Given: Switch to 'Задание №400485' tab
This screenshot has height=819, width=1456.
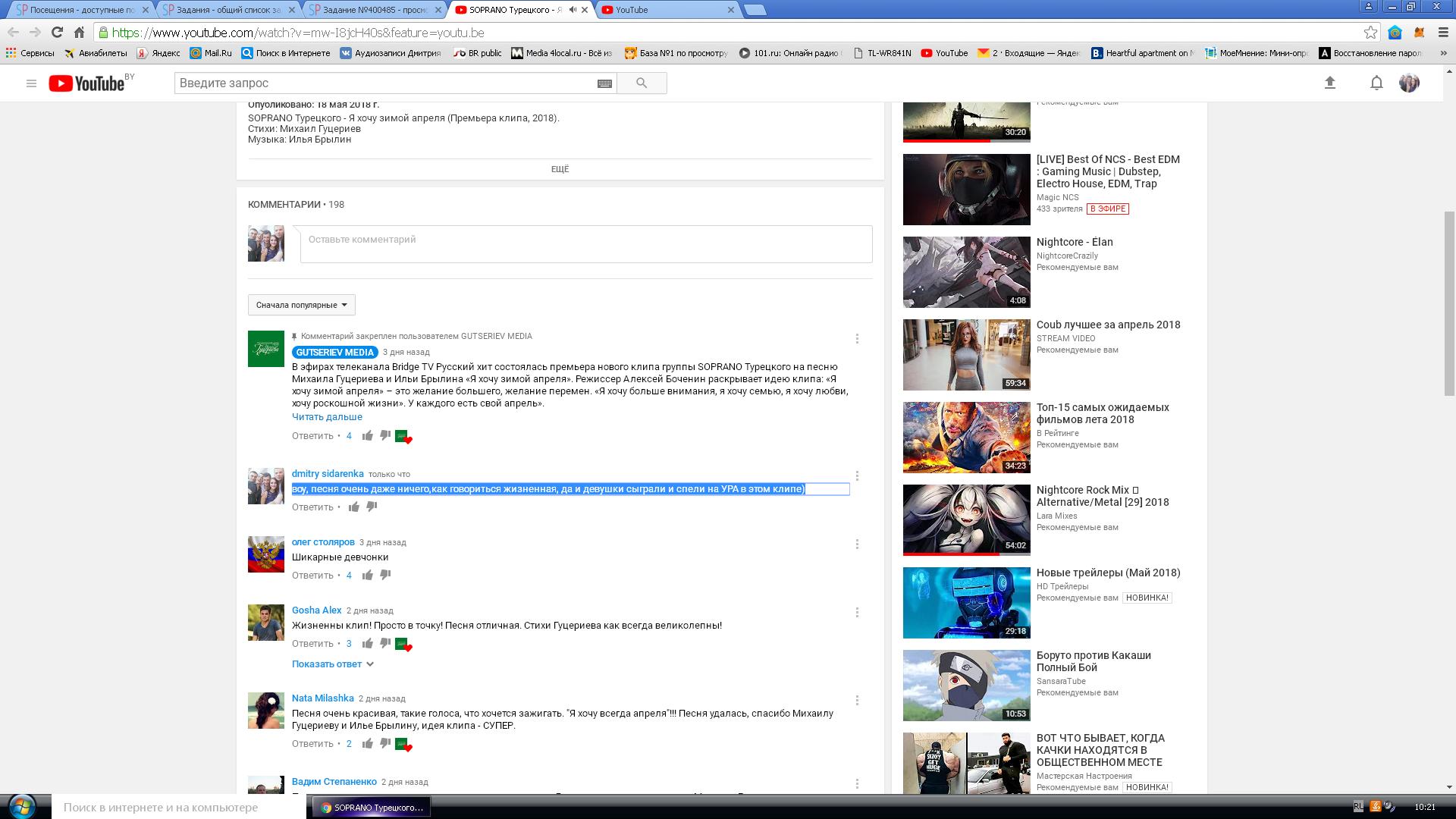Looking at the screenshot, I should pos(375,10).
